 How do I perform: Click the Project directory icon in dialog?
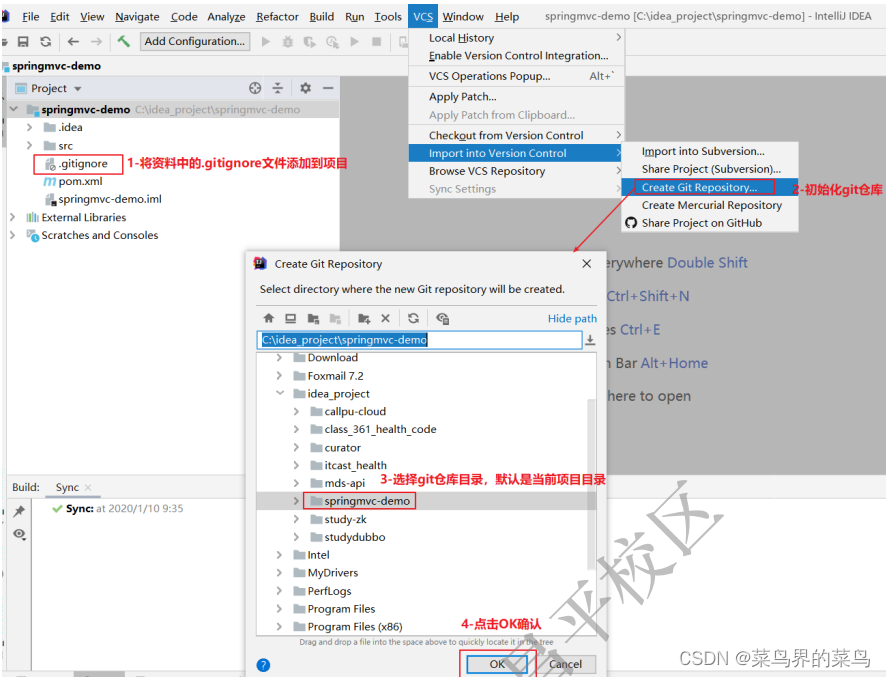click(x=313, y=318)
